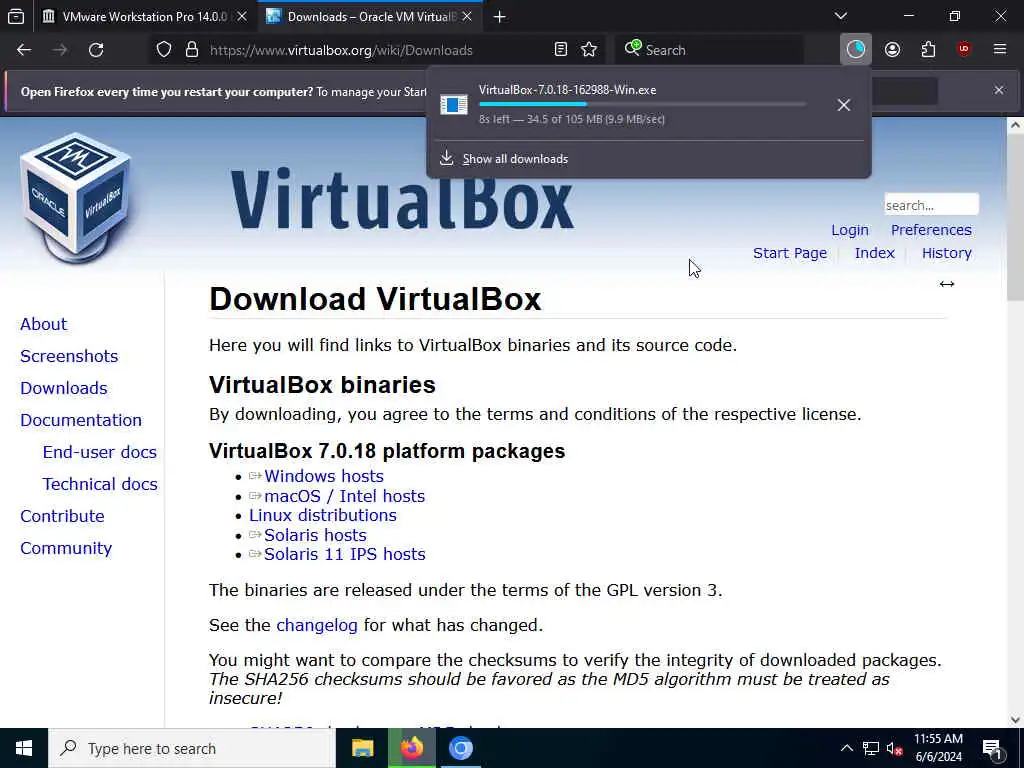
Task: Click the wide-page toggle arrow icon
Action: coord(947,283)
